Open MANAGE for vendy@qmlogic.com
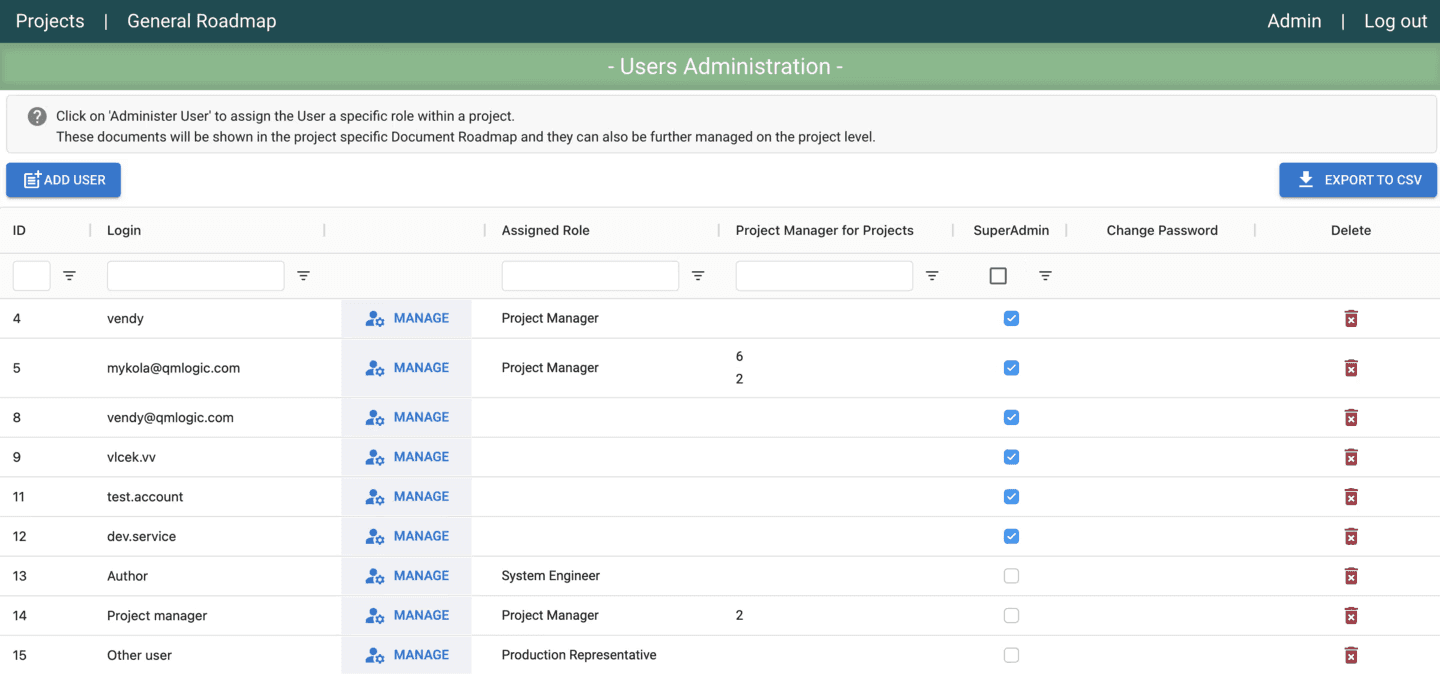The height and width of the screenshot is (674, 1440). tap(406, 417)
